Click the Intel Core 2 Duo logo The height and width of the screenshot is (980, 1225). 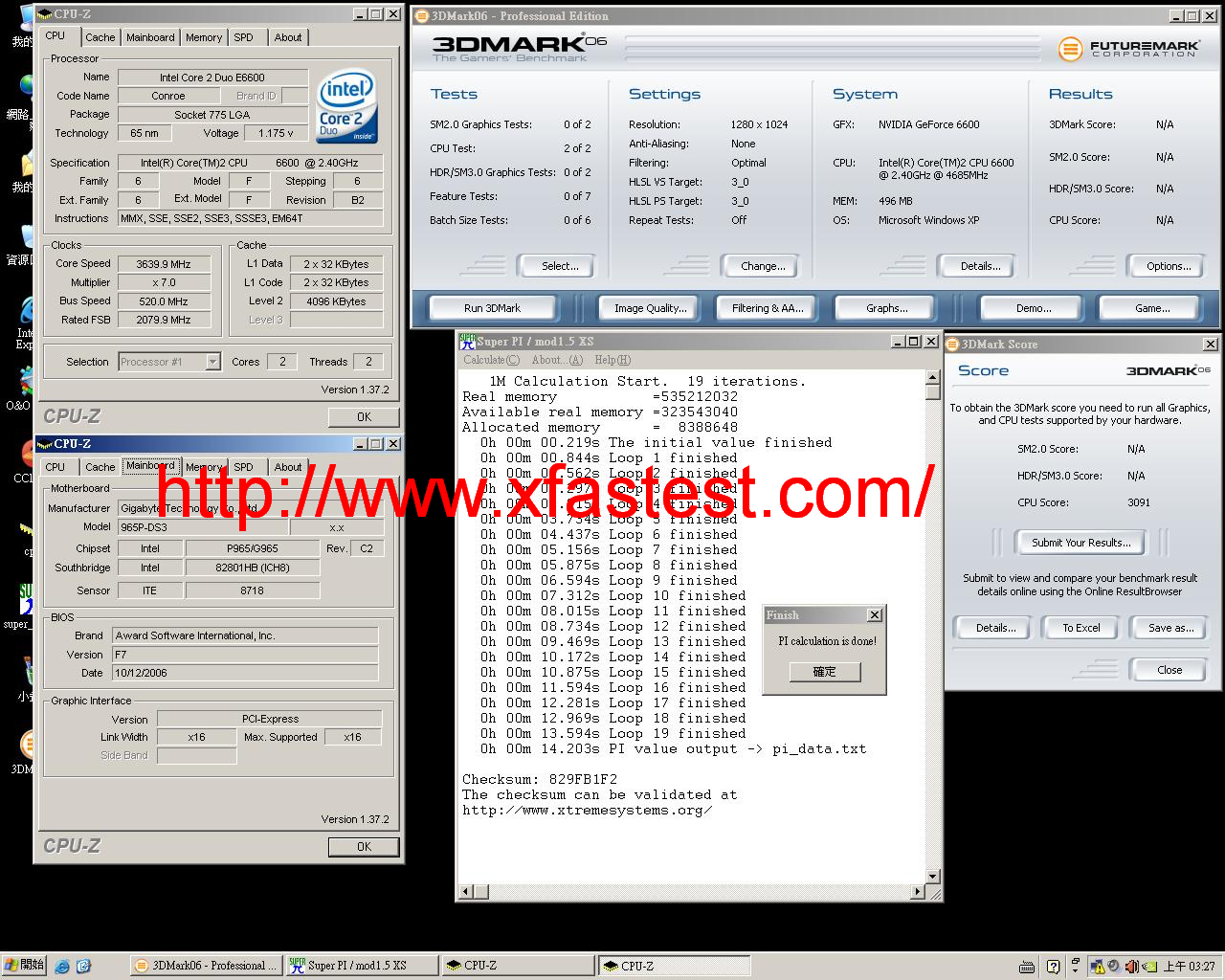pos(346,106)
